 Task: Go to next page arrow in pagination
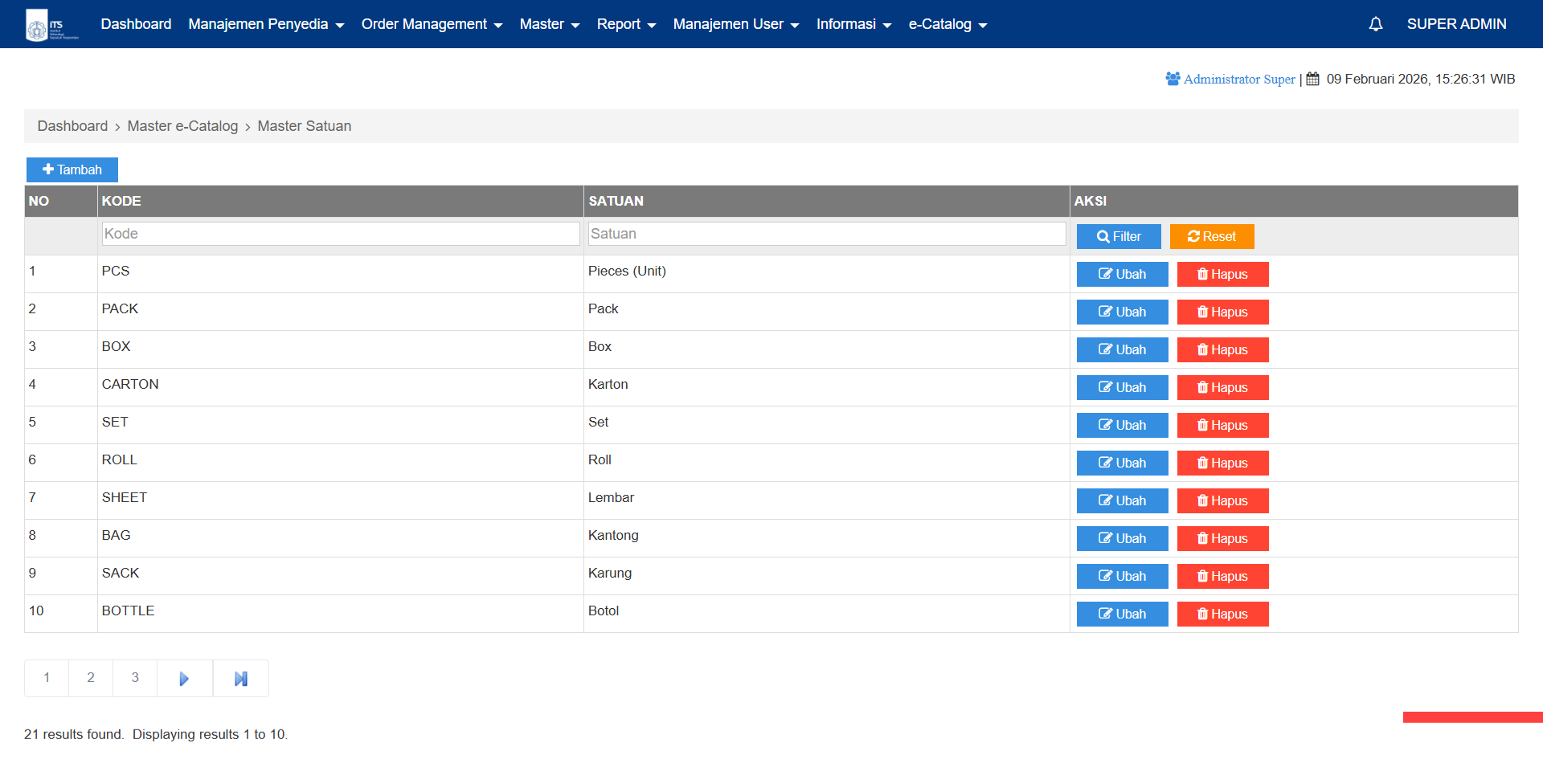tap(184, 679)
